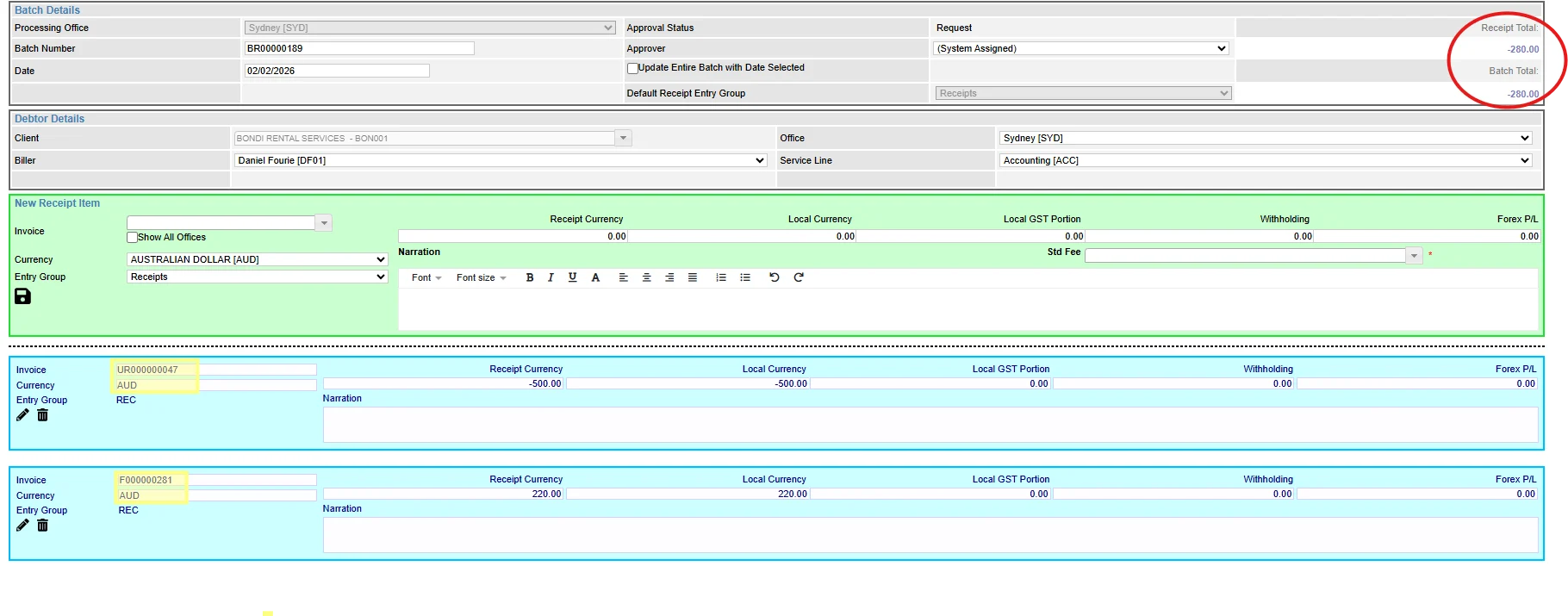Image resolution: width=1568 pixels, height=616 pixels.
Task: Enable Update Entire Batch with Date Selected
Action: click(x=632, y=68)
